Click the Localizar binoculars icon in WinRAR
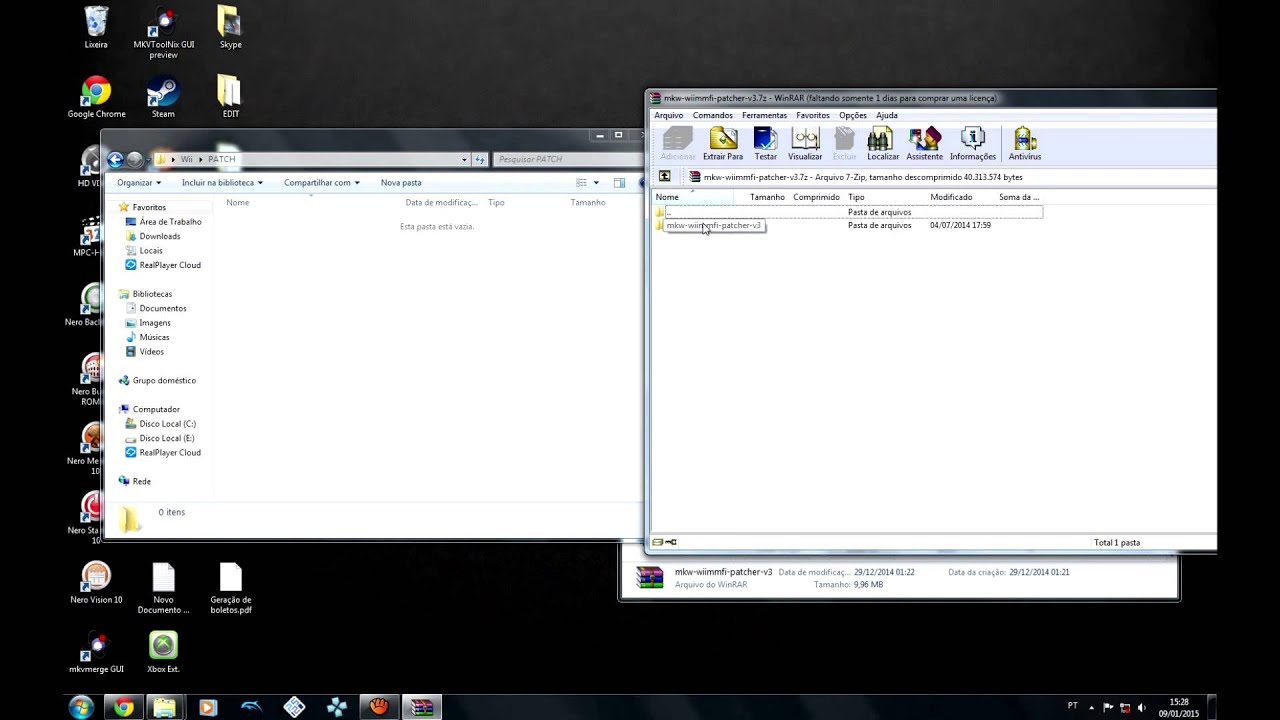Screen dimensions: 1280x720 click(x=882, y=144)
